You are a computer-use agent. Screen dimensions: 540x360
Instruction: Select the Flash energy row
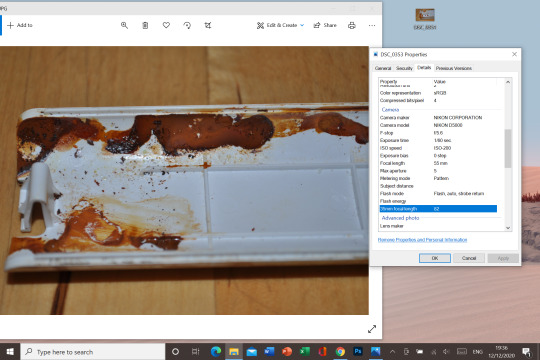438,201
